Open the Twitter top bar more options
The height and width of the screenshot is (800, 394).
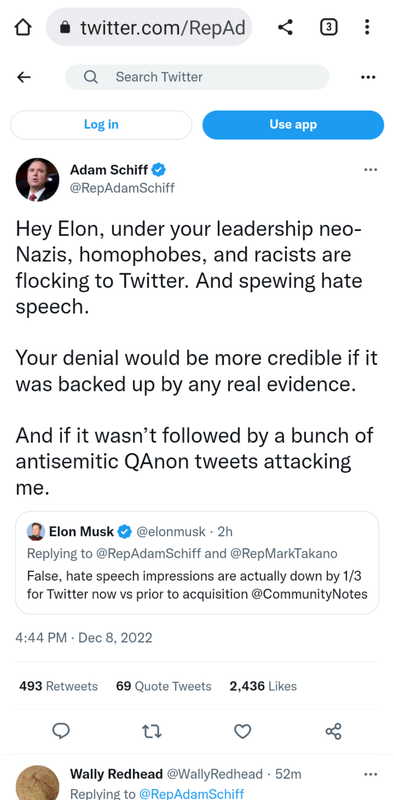point(368,78)
